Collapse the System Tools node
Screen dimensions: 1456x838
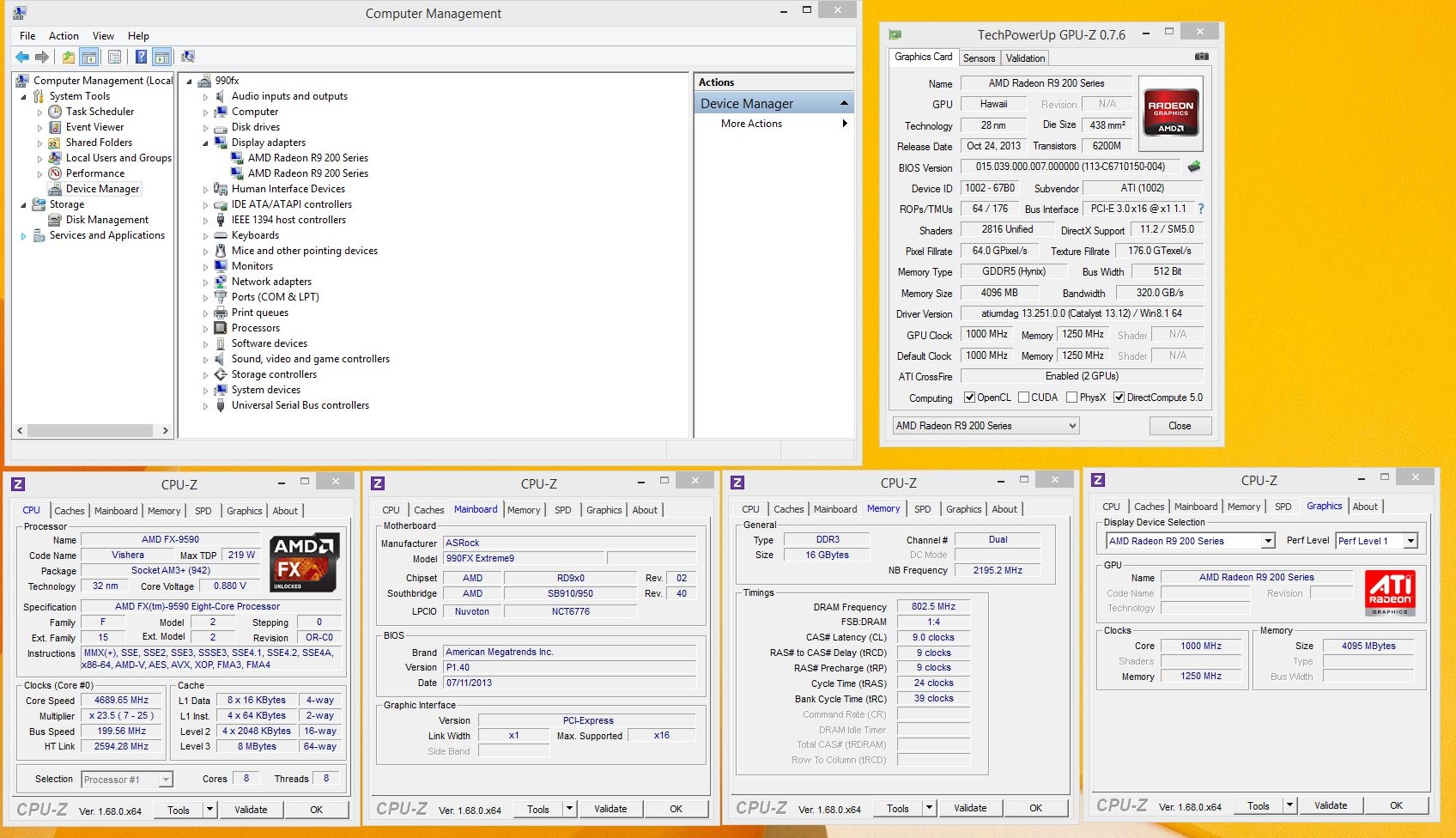point(23,97)
